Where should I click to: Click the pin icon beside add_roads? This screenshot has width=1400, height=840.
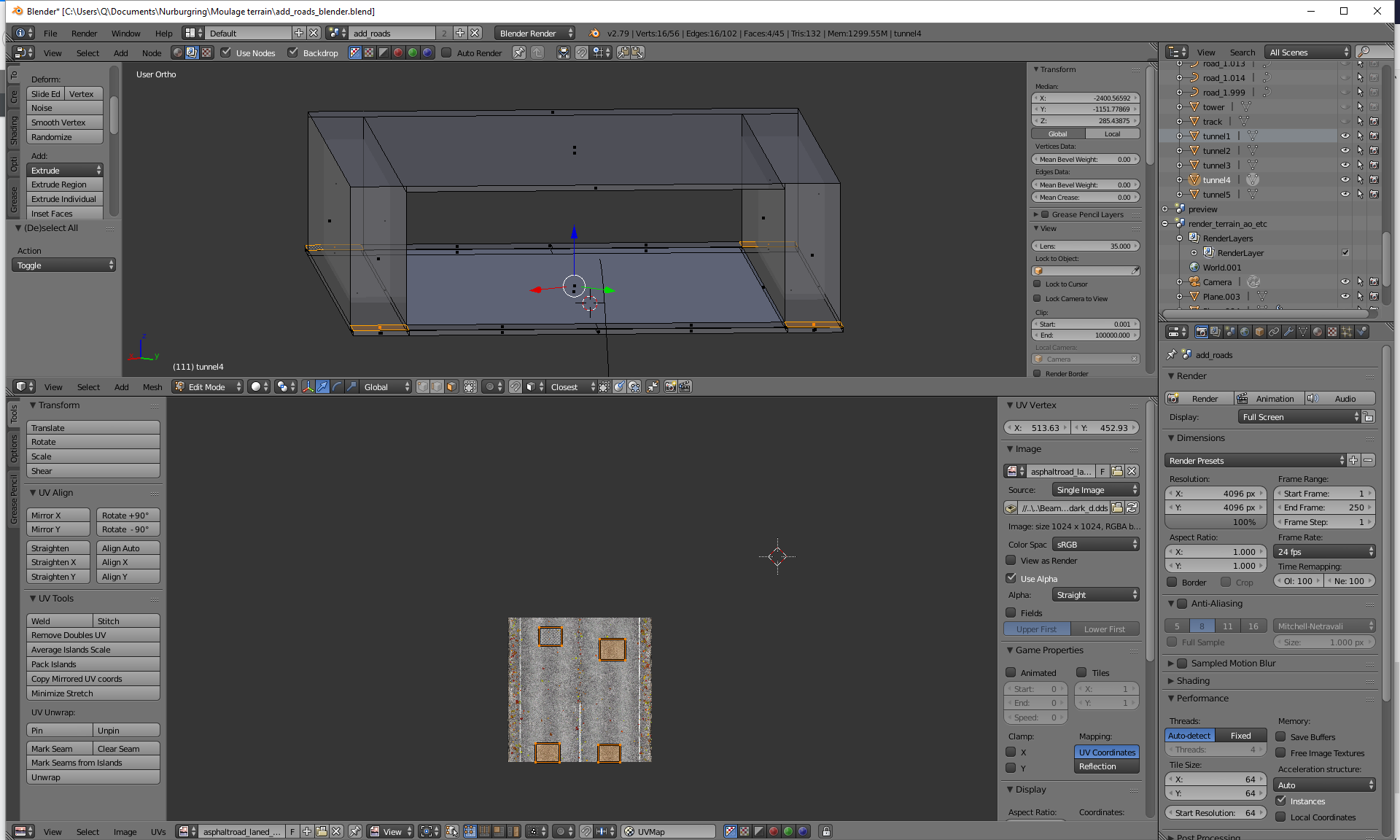[1172, 355]
